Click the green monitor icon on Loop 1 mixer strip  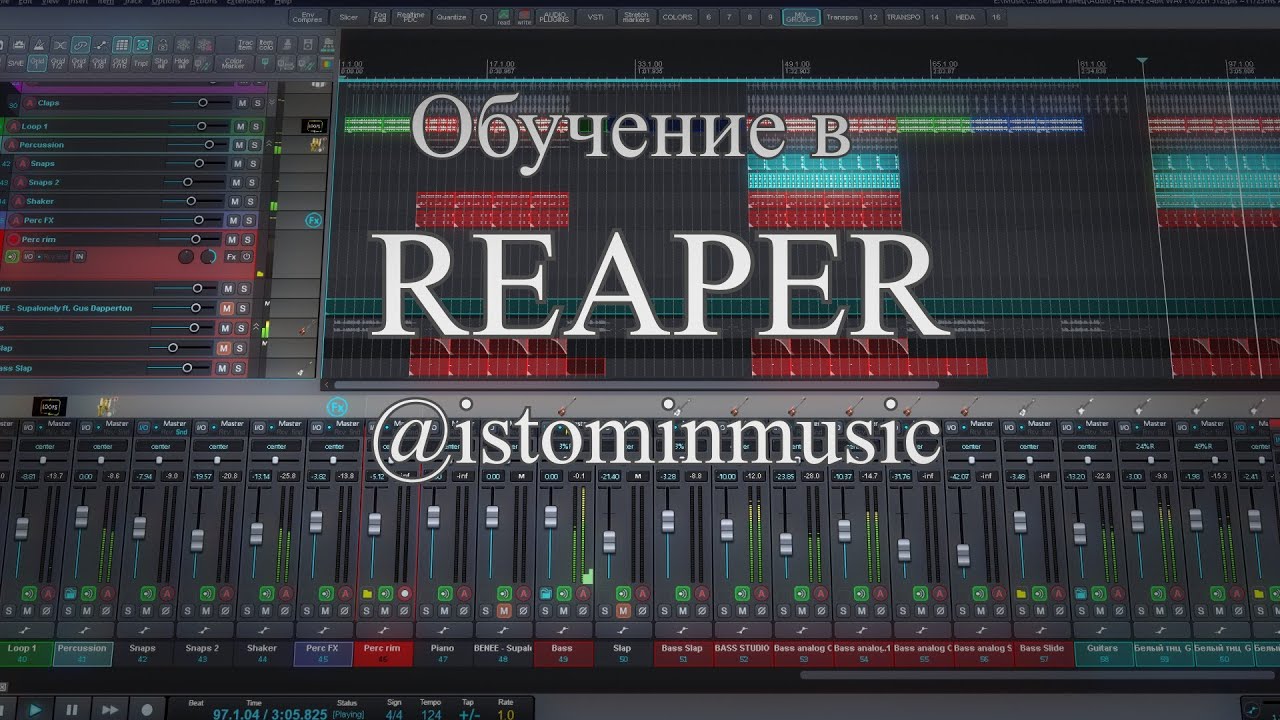click(x=29, y=593)
